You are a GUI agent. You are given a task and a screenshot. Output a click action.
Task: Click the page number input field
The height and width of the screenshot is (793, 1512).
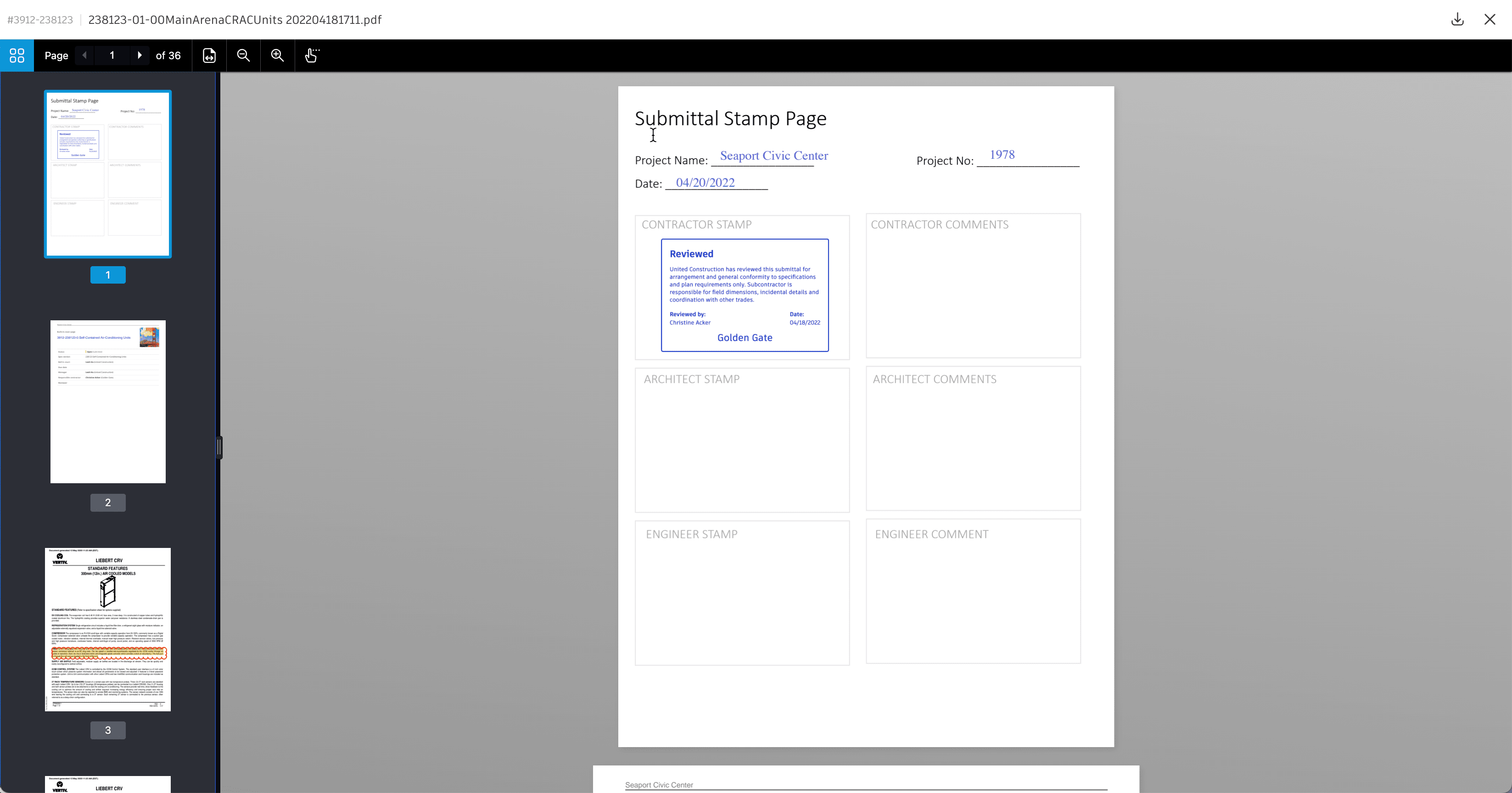[x=112, y=55]
